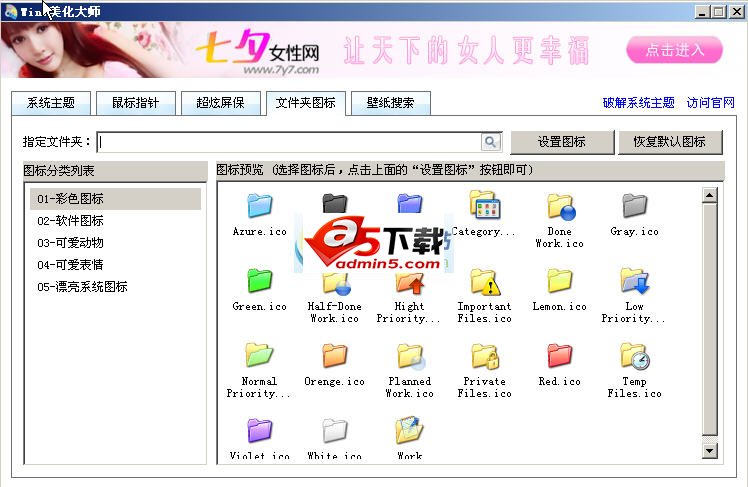The height and width of the screenshot is (487, 748).
Task: Select the 文件夹图标 tab
Action: pyautogui.click(x=306, y=103)
